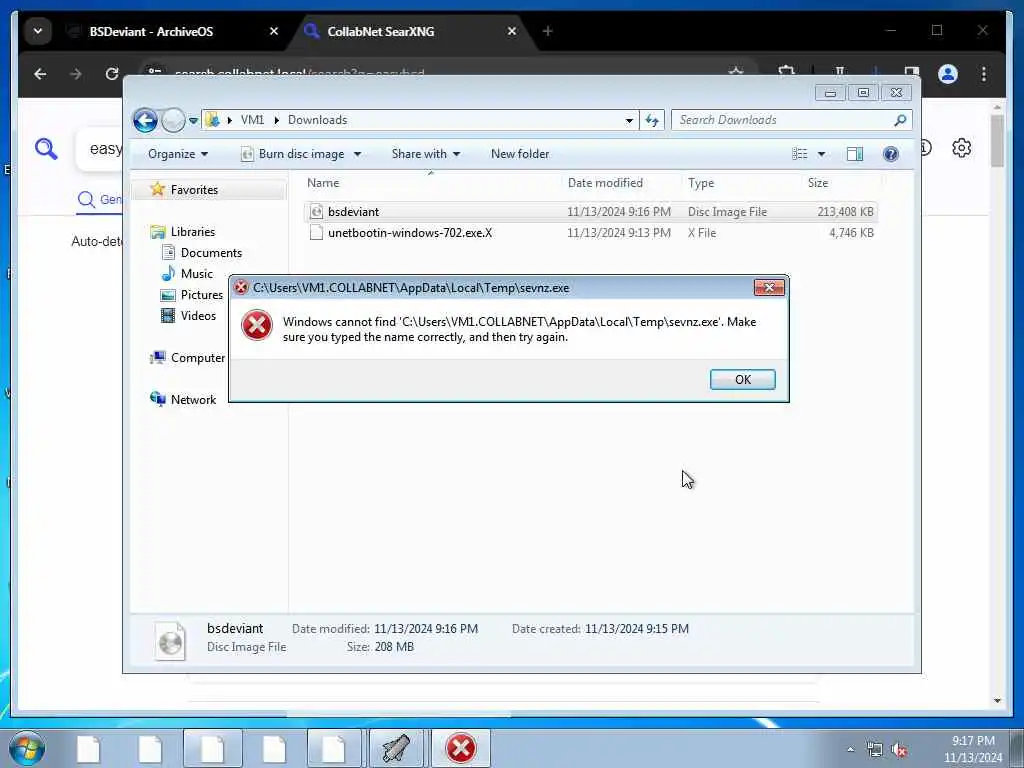This screenshot has height=768, width=1024.
Task: Click the muted volume tray icon
Action: point(900,750)
